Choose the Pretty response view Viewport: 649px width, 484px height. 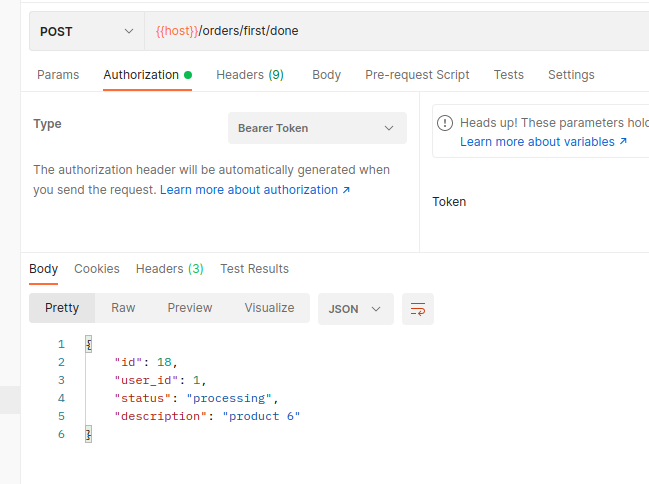click(62, 308)
